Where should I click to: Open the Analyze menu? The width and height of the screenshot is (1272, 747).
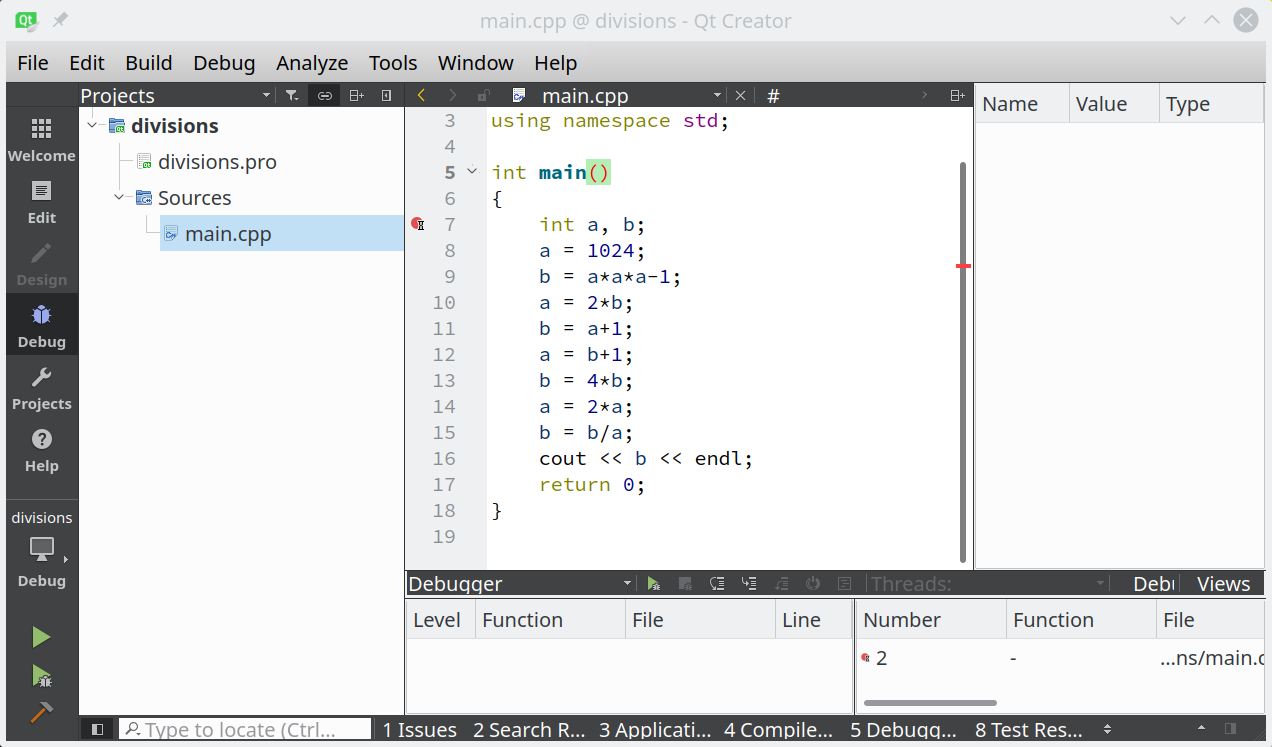(x=312, y=63)
